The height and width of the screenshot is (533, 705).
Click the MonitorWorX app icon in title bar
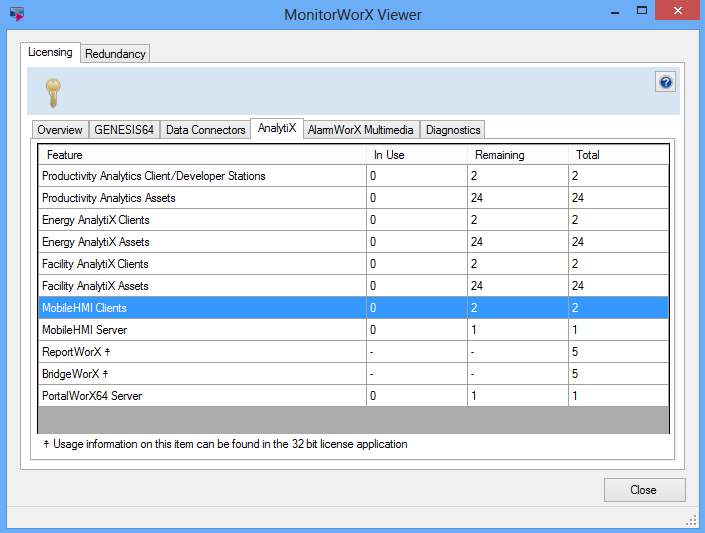(16, 14)
